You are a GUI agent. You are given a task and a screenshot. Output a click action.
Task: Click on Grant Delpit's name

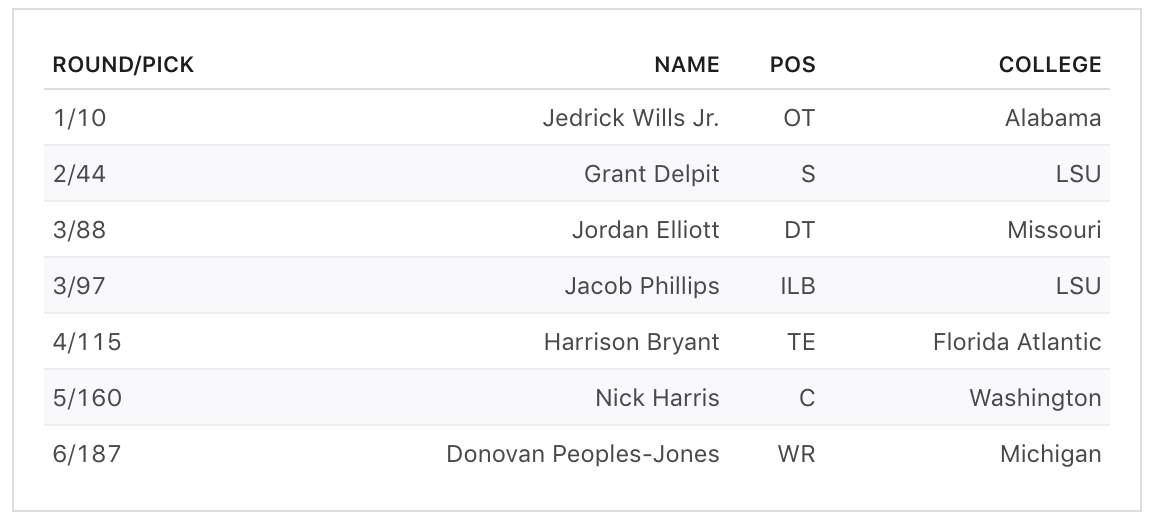point(651,174)
